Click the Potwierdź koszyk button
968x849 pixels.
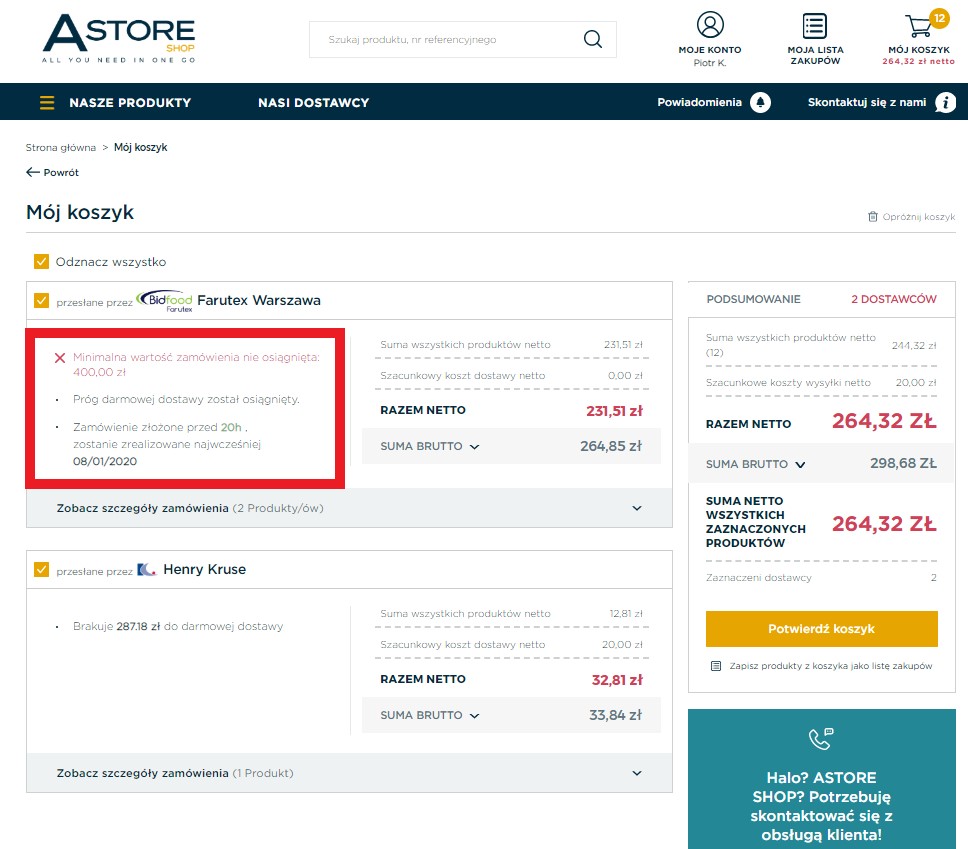(x=822, y=629)
